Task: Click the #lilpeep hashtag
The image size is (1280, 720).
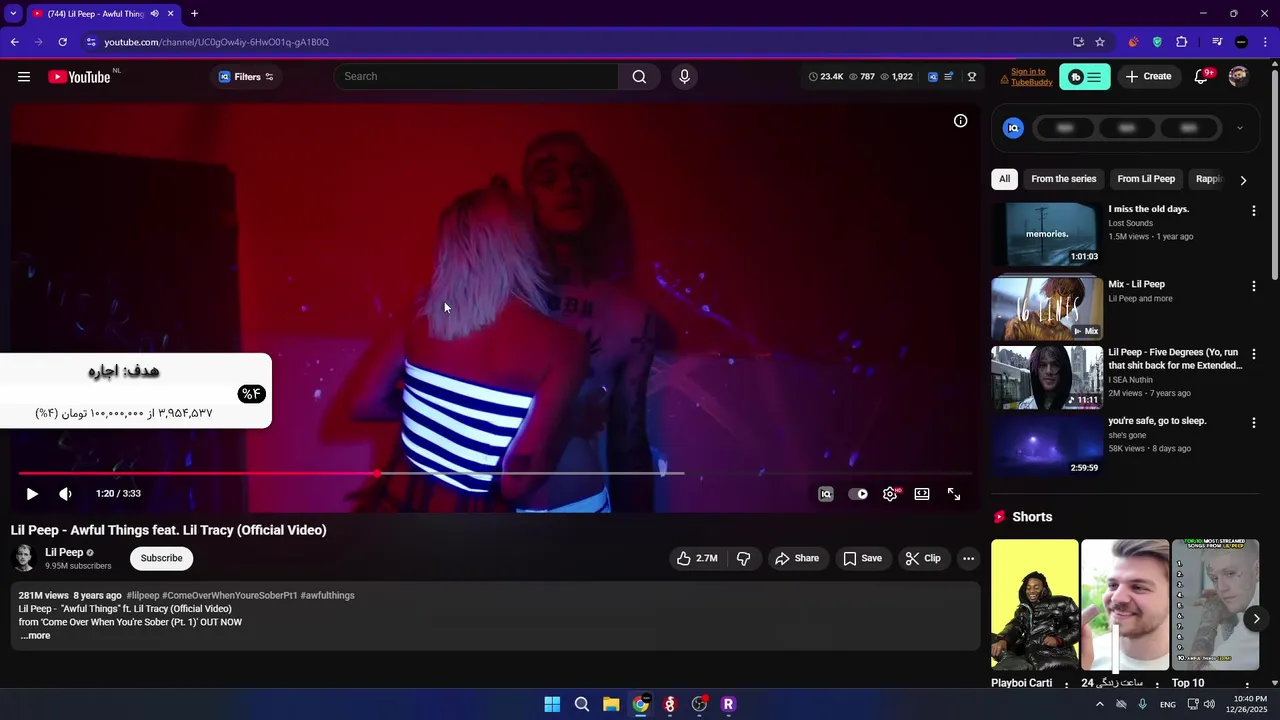Action: click(x=143, y=596)
